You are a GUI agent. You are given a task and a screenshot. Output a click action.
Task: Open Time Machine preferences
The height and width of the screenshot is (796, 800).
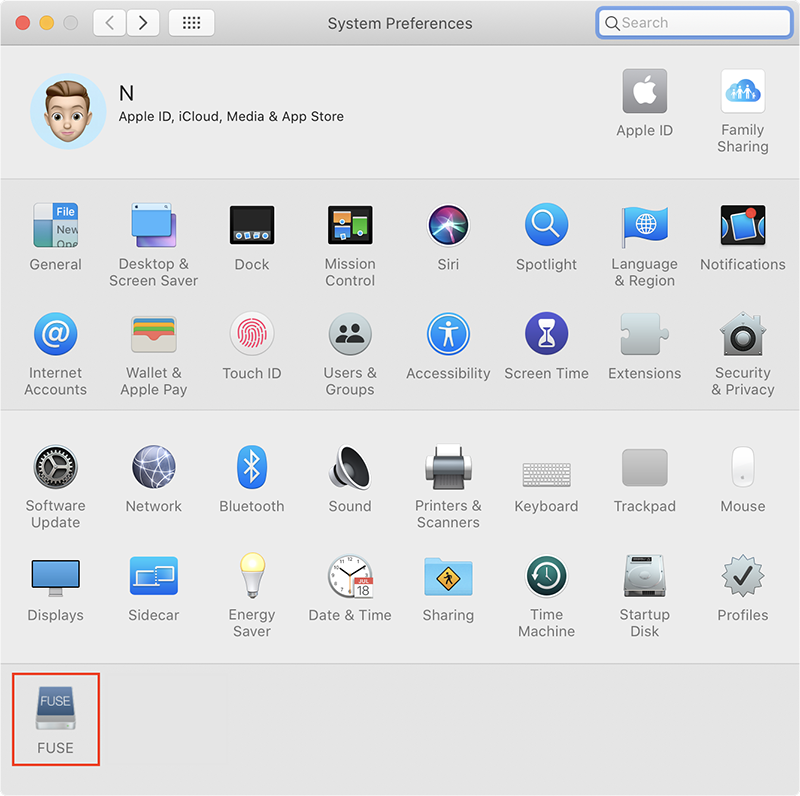point(546,576)
